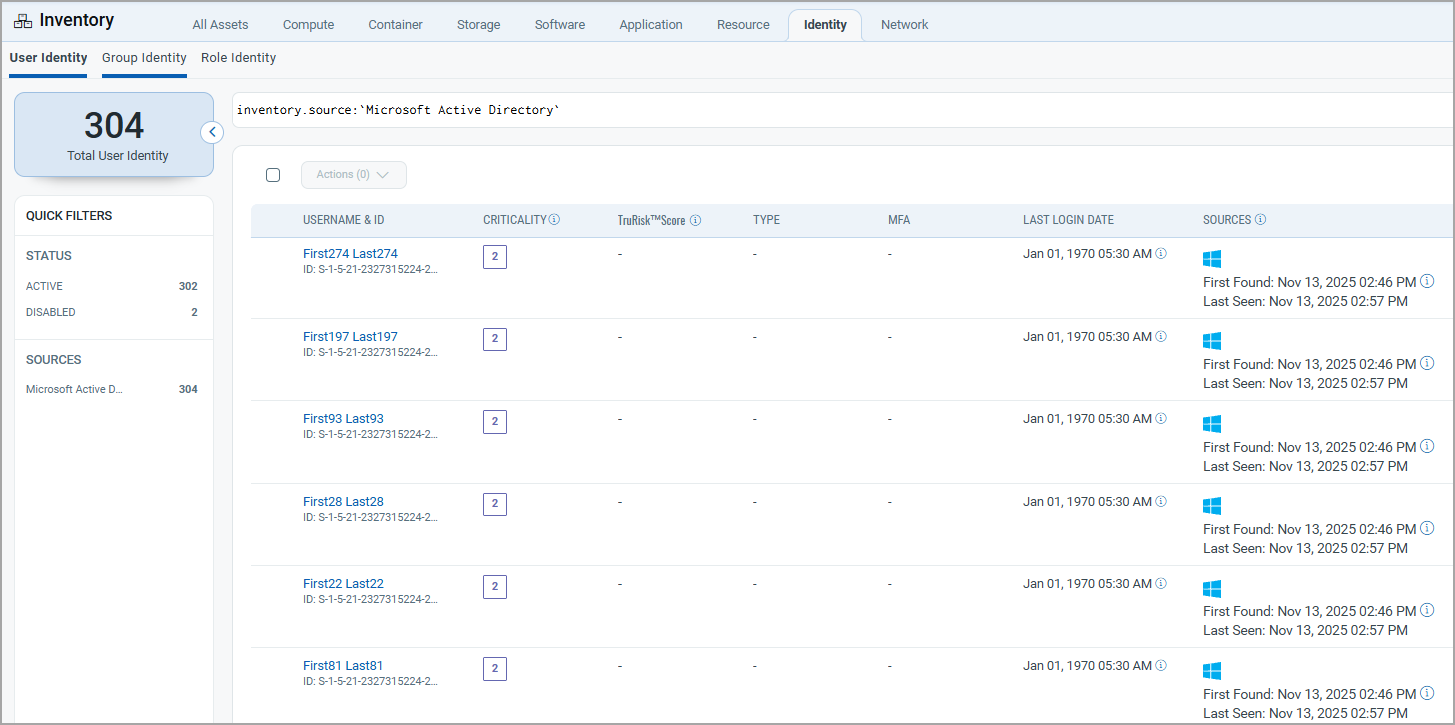
Task: Click the inventory.source search query field
Action: [x=800, y=110]
